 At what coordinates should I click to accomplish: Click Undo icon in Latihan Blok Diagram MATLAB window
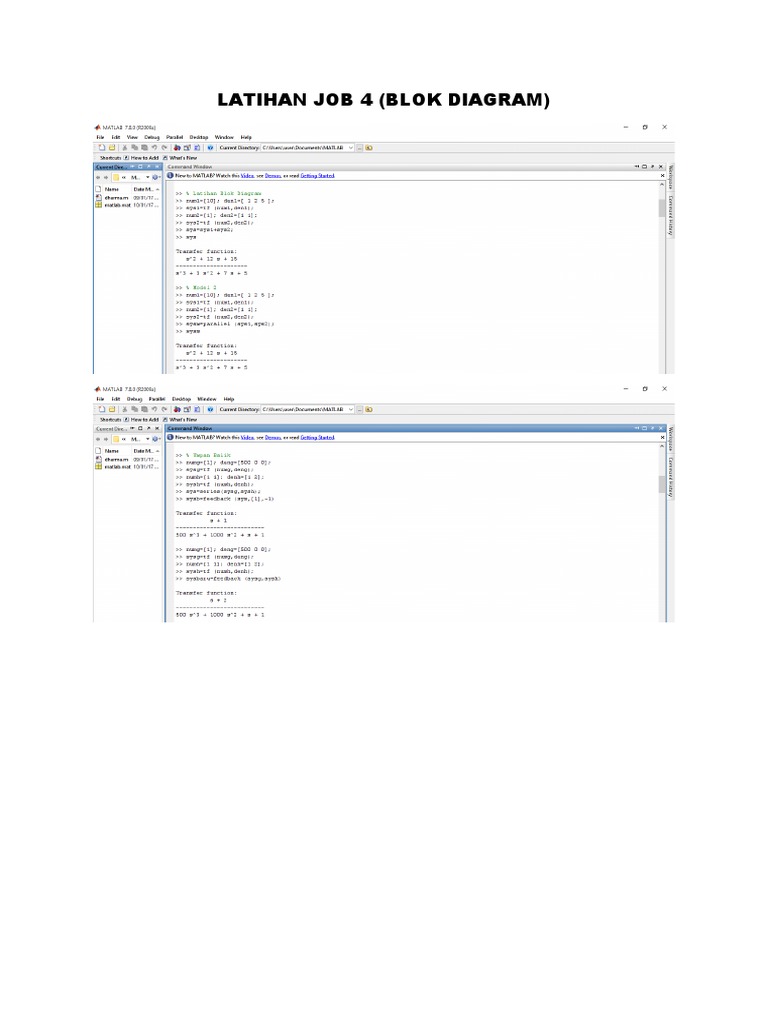click(x=154, y=148)
